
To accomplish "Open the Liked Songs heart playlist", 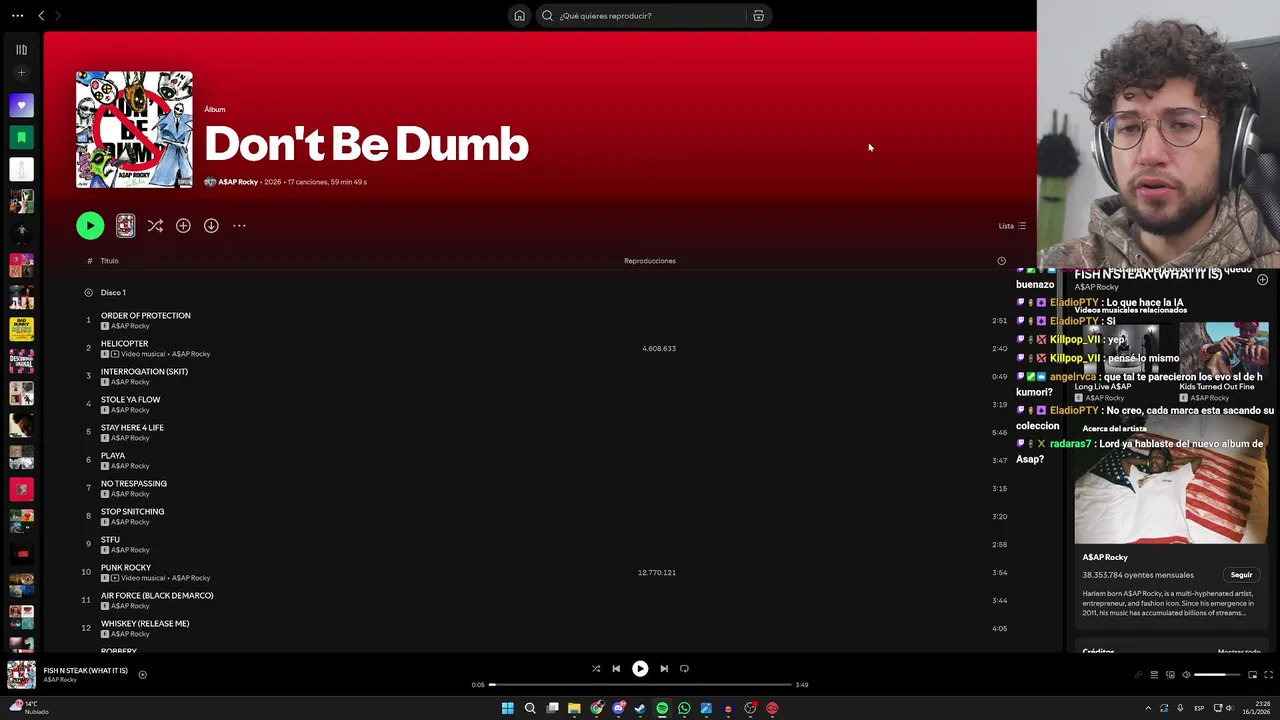I will (x=21, y=105).
